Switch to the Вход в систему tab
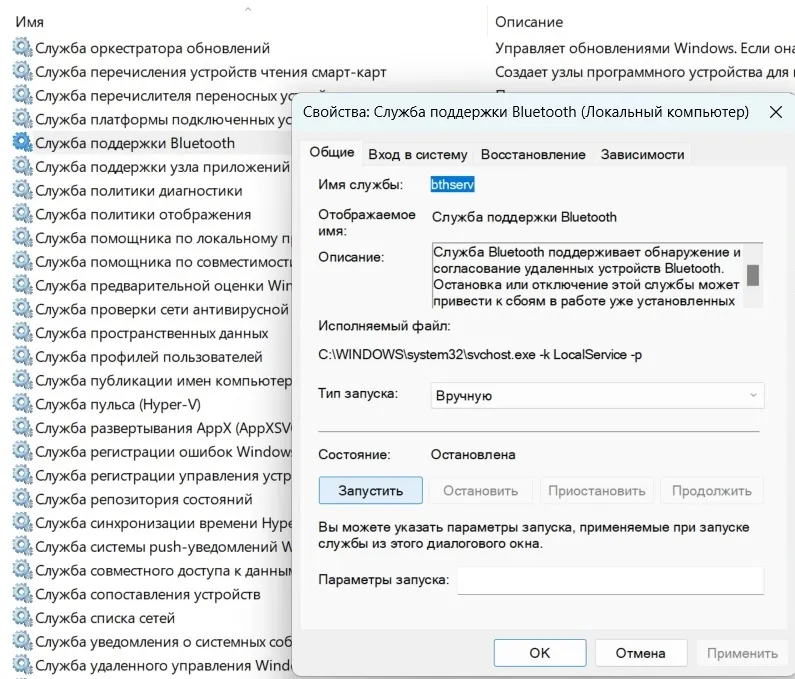Image resolution: width=795 pixels, height=679 pixels. (x=418, y=155)
